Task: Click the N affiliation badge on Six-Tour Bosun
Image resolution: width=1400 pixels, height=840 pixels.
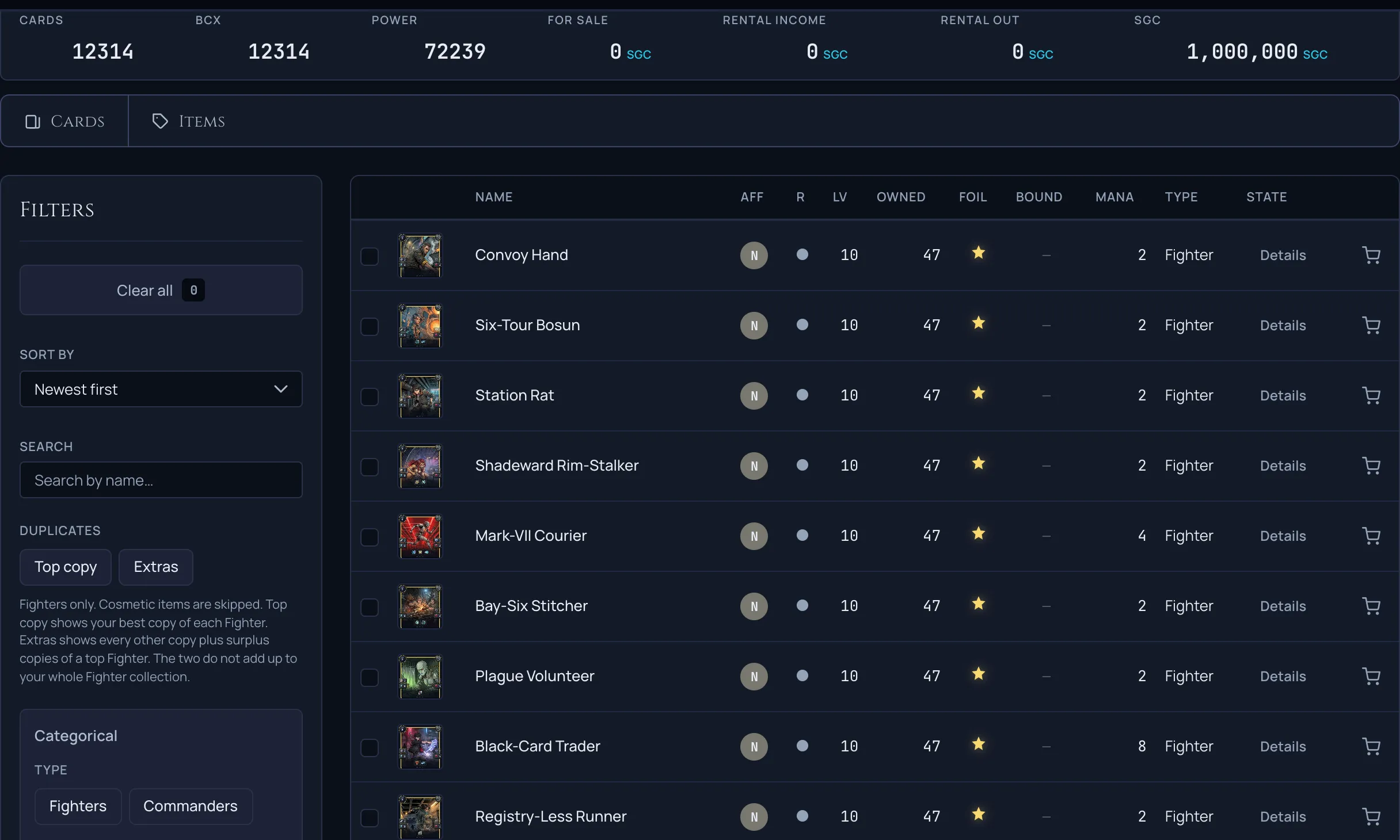Action: coord(754,326)
